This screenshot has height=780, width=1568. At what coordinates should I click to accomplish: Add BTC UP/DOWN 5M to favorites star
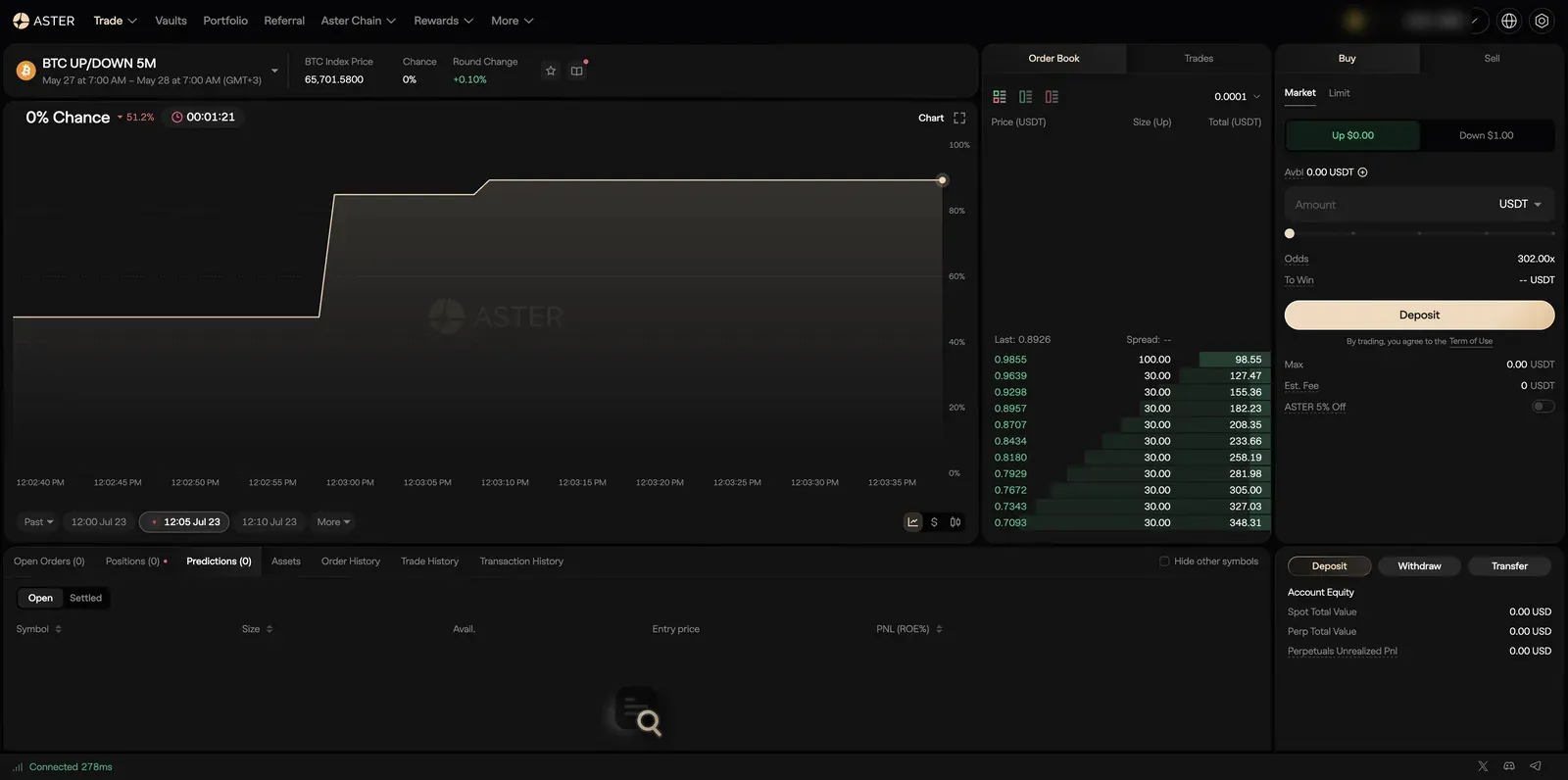[551, 71]
